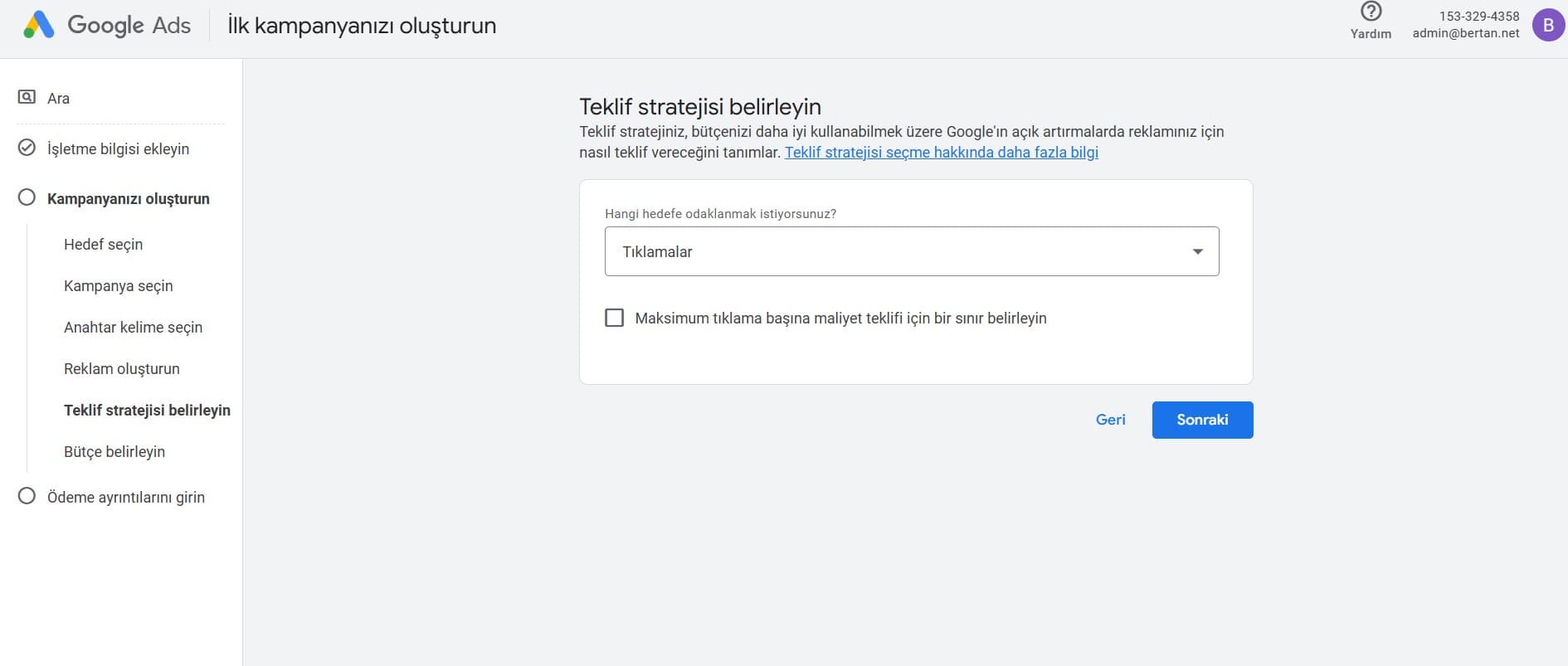Open the Tıklamalar goal dropdown
Screen dimensions: 1568x666
coord(912,251)
